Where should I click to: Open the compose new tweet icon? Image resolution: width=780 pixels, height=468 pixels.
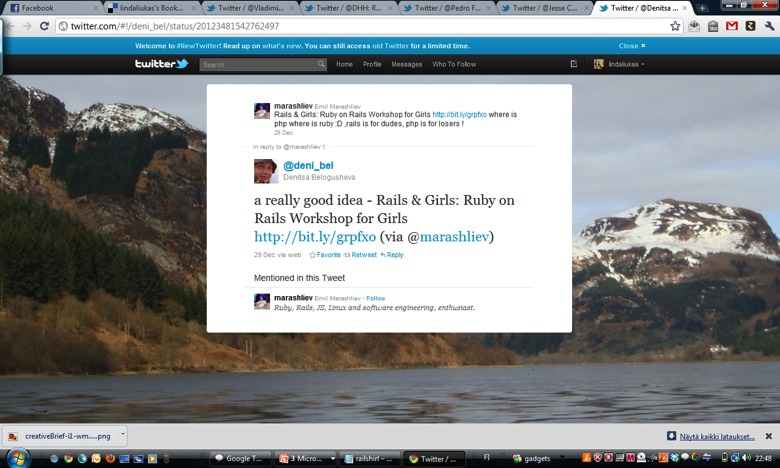tap(574, 64)
